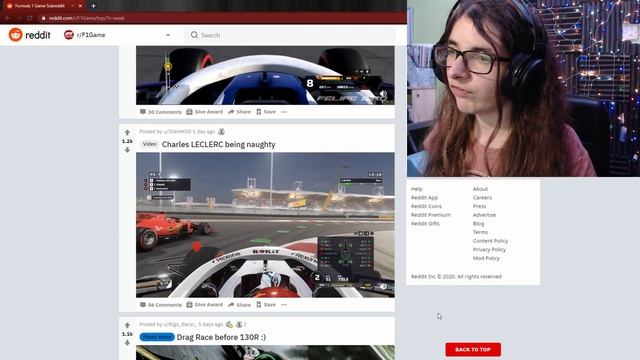The image size is (640, 360).
Task: Click the blue flair on Drag Race post
Action: click(157, 337)
